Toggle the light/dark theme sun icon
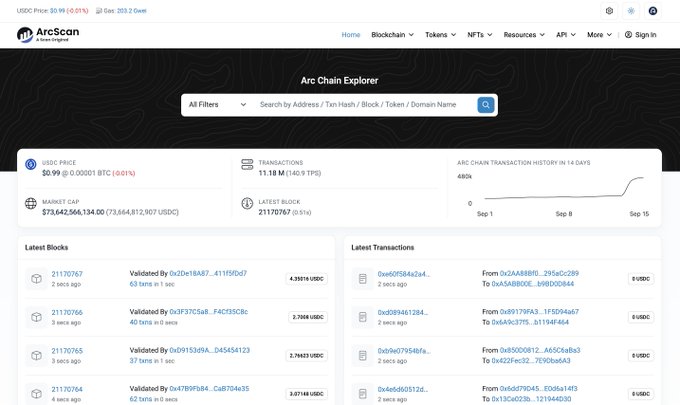Viewport: 680px width, 405px height. (x=631, y=11)
